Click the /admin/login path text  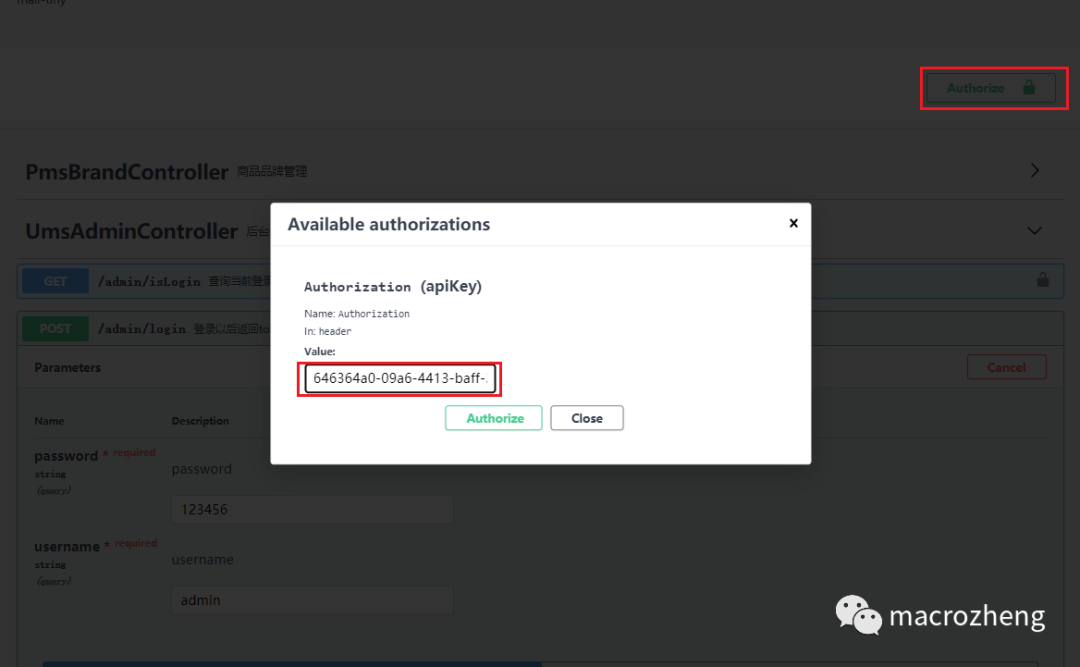pos(141,328)
